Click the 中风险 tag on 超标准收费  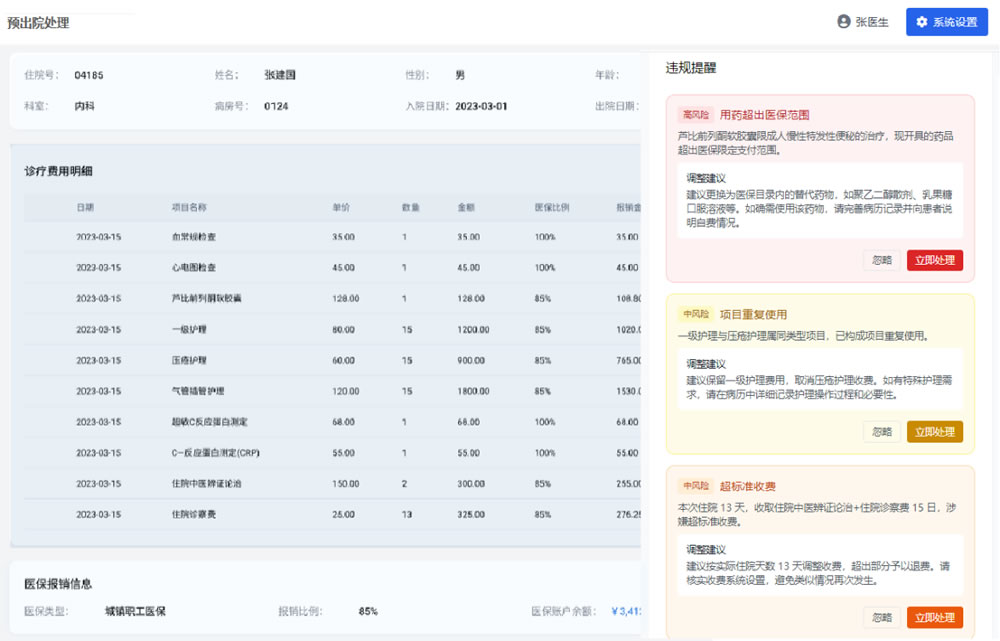(695, 486)
